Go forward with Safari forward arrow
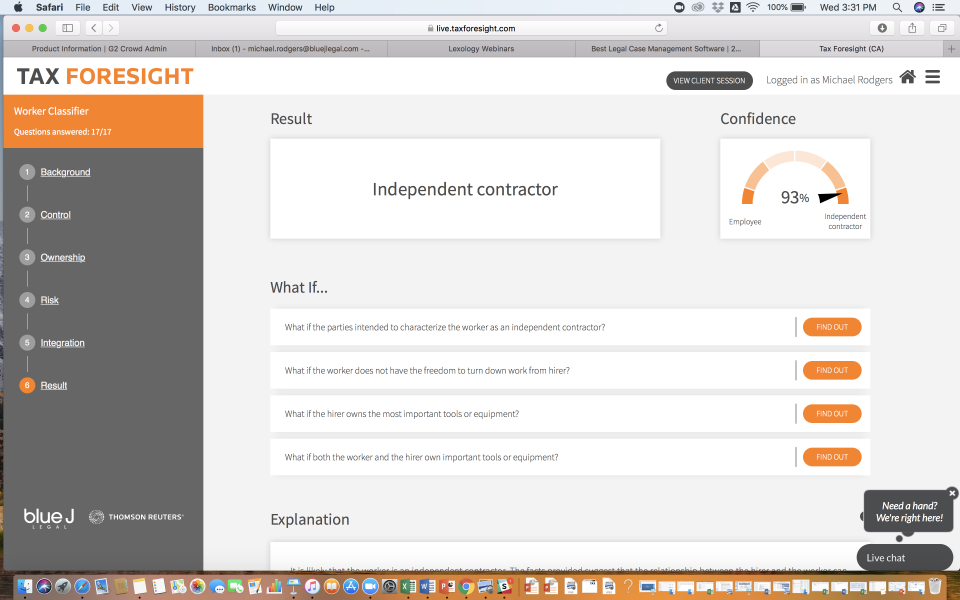 [x=111, y=28]
